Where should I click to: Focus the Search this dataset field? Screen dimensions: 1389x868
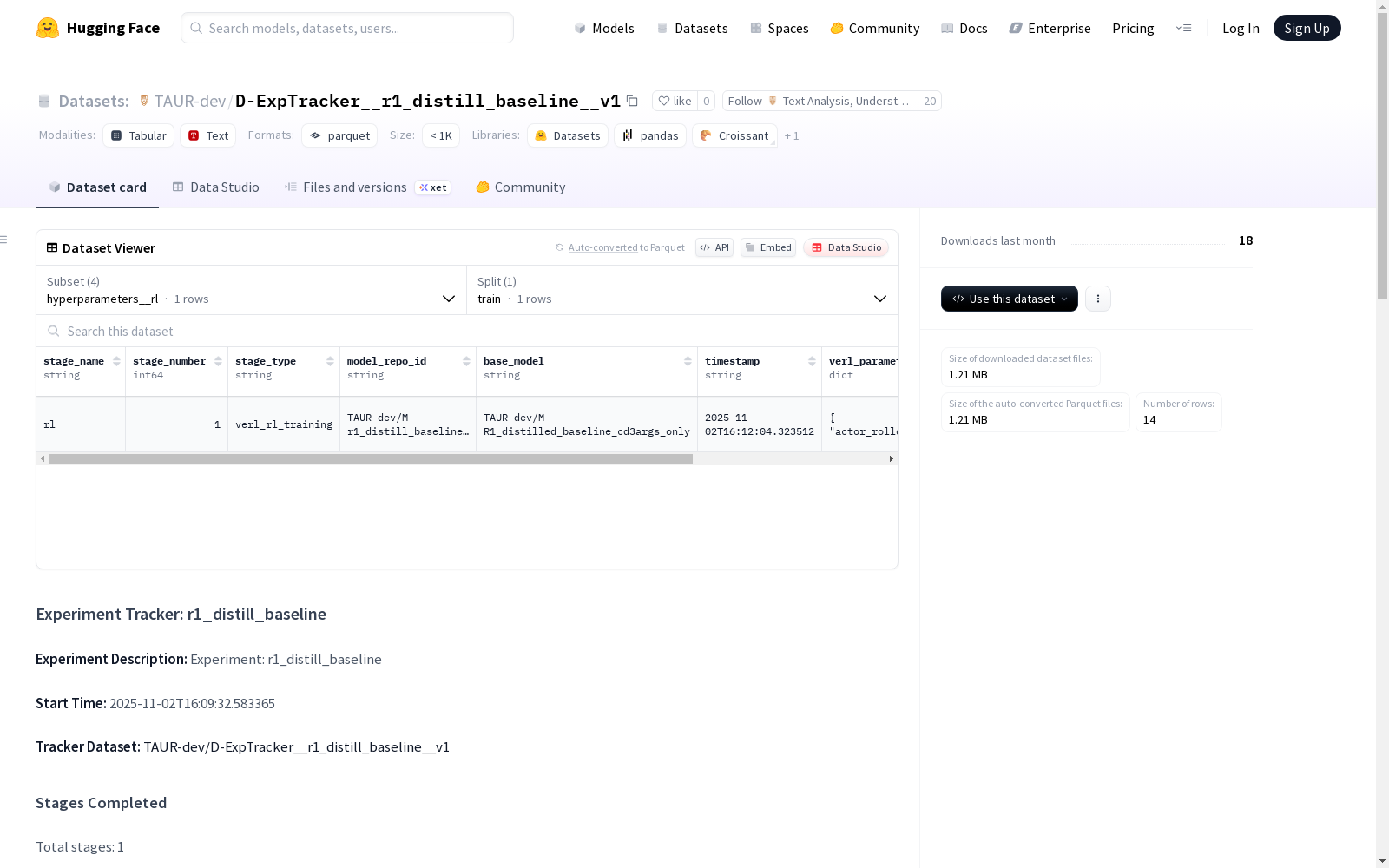click(x=467, y=331)
